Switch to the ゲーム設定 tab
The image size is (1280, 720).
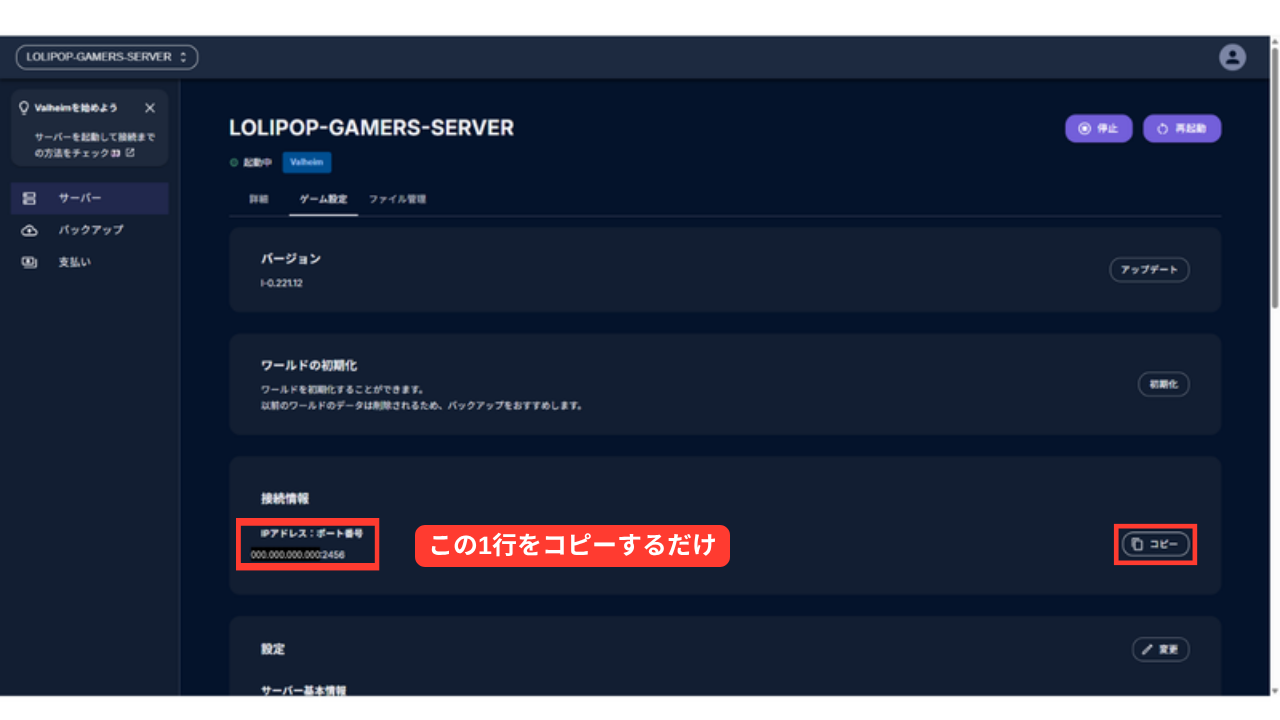[x=323, y=199]
